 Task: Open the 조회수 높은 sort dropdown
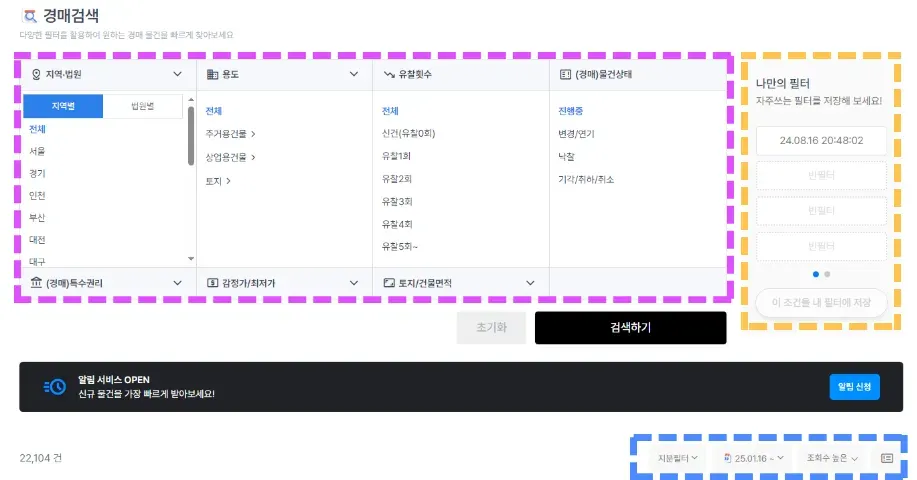pos(832,458)
